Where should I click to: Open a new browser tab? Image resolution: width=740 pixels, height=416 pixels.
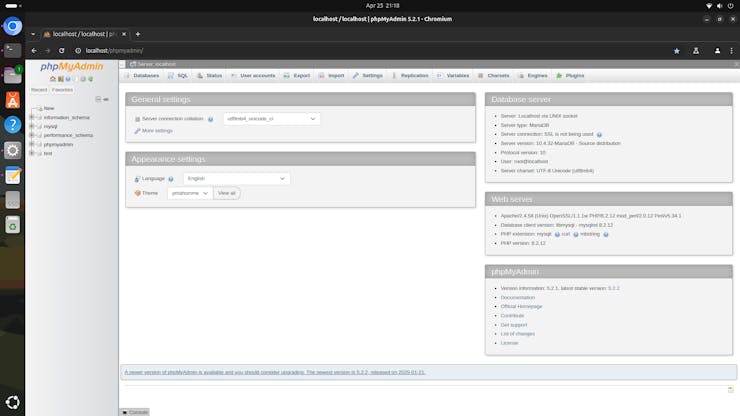138,34
